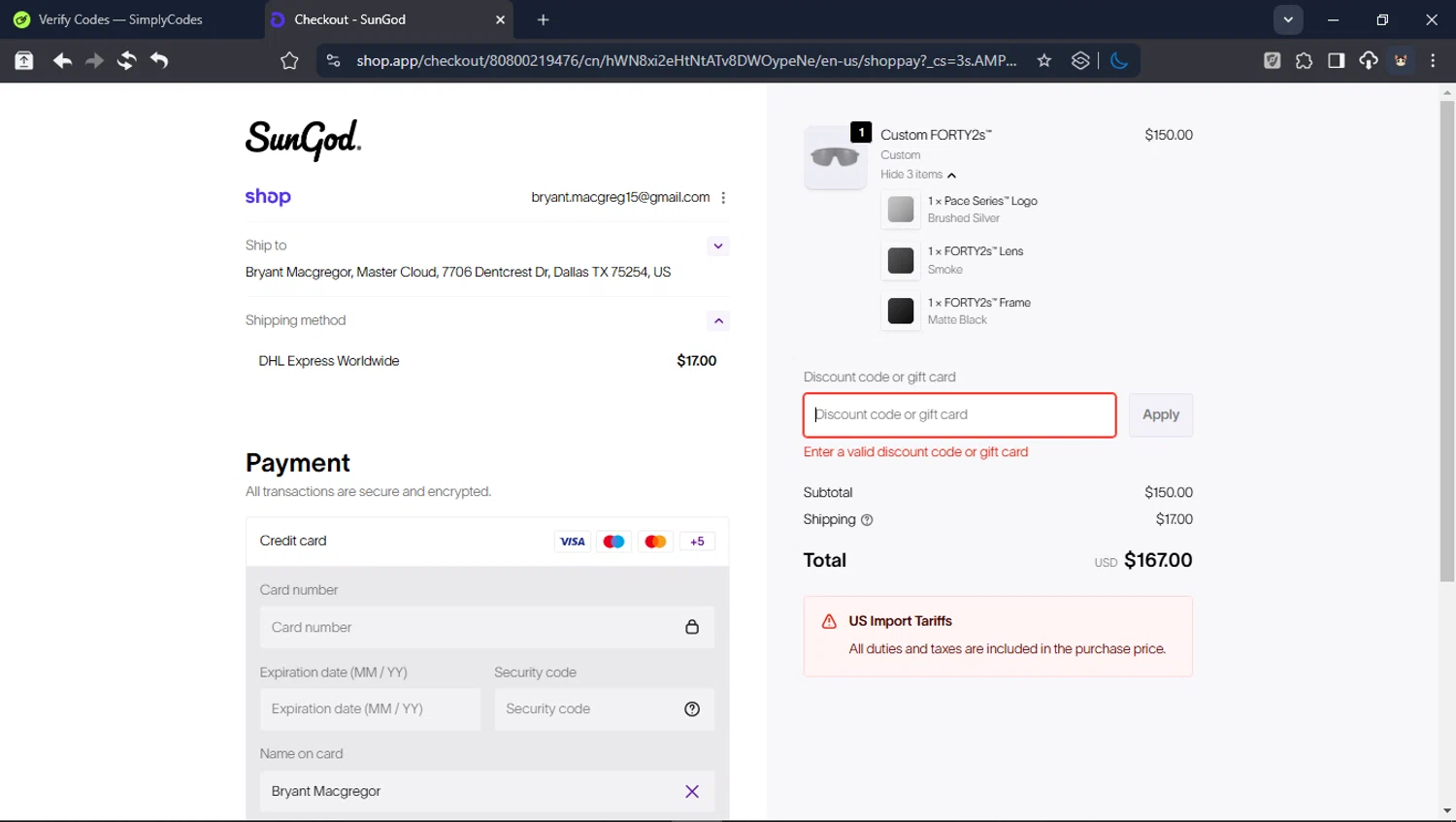Click the 'Enter a valid discount code' error text

[915, 452]
